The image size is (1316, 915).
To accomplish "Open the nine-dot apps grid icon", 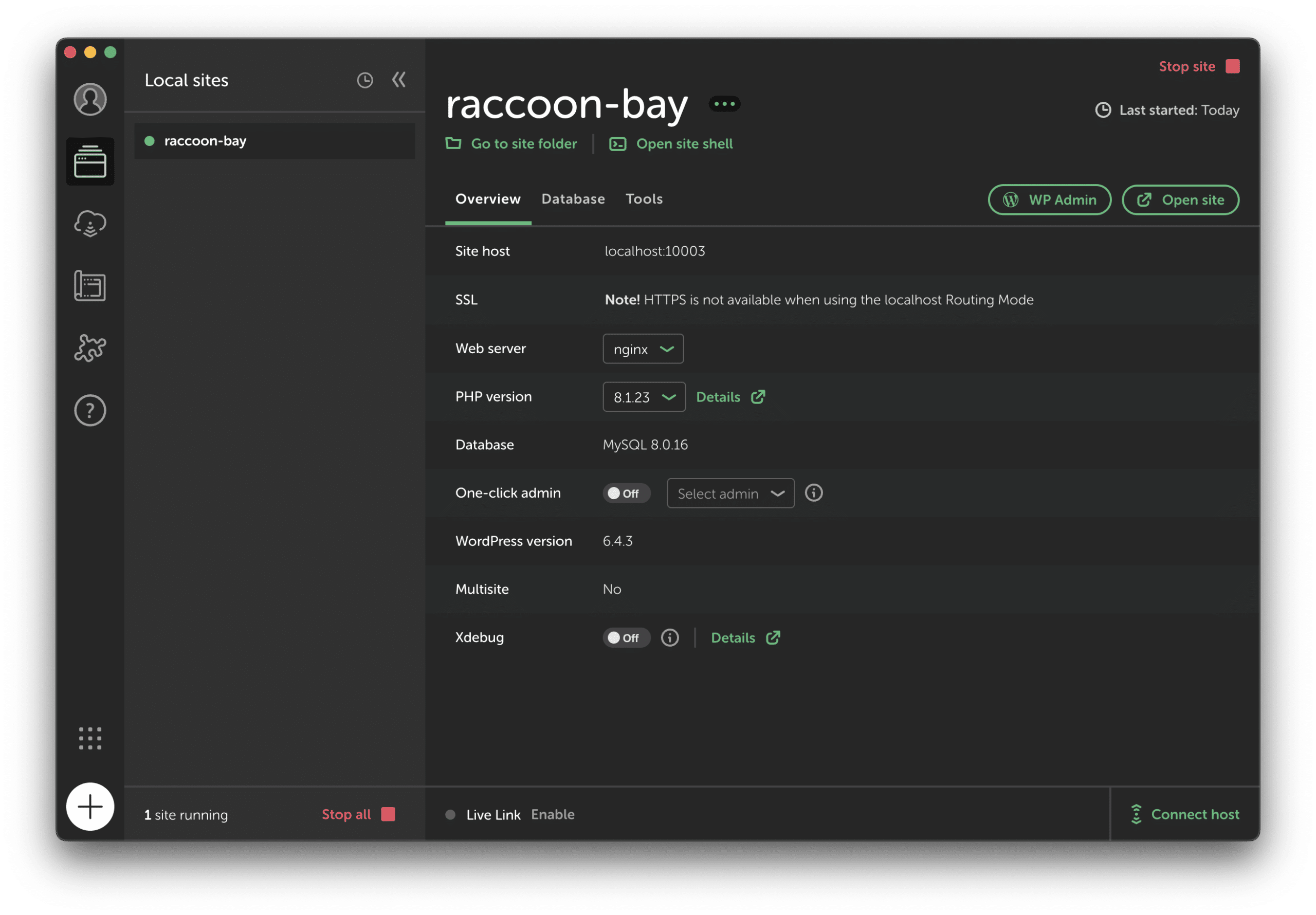I will click(90, 738).
